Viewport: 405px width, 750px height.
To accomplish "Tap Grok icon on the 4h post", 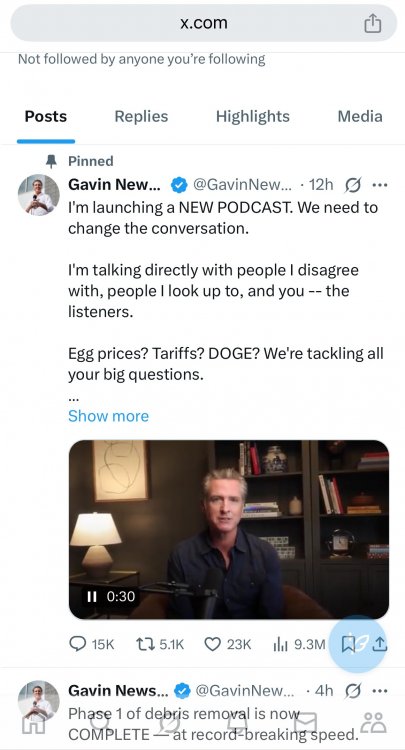I will pyautogui.click(x=352, y=691).
